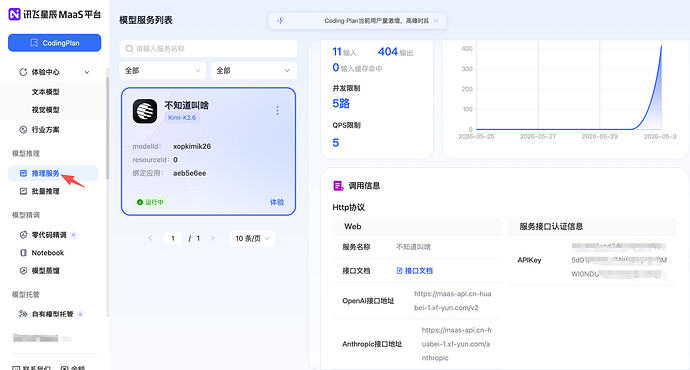Open the 10 条/页 page-size dropdown
Screen dimensions: 690x370
click(x=253, y=238)
